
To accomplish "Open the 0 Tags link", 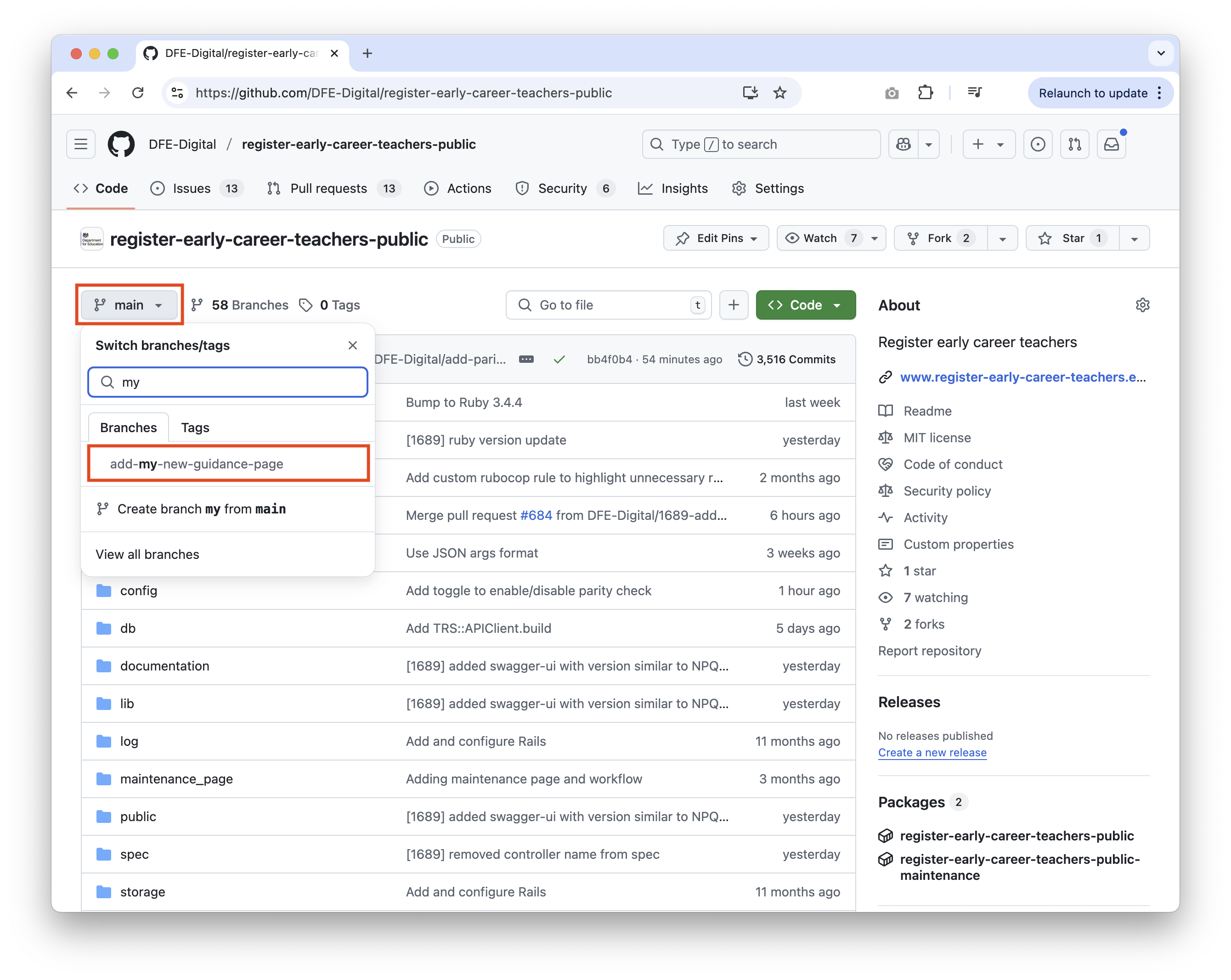I will click(329, 305).
